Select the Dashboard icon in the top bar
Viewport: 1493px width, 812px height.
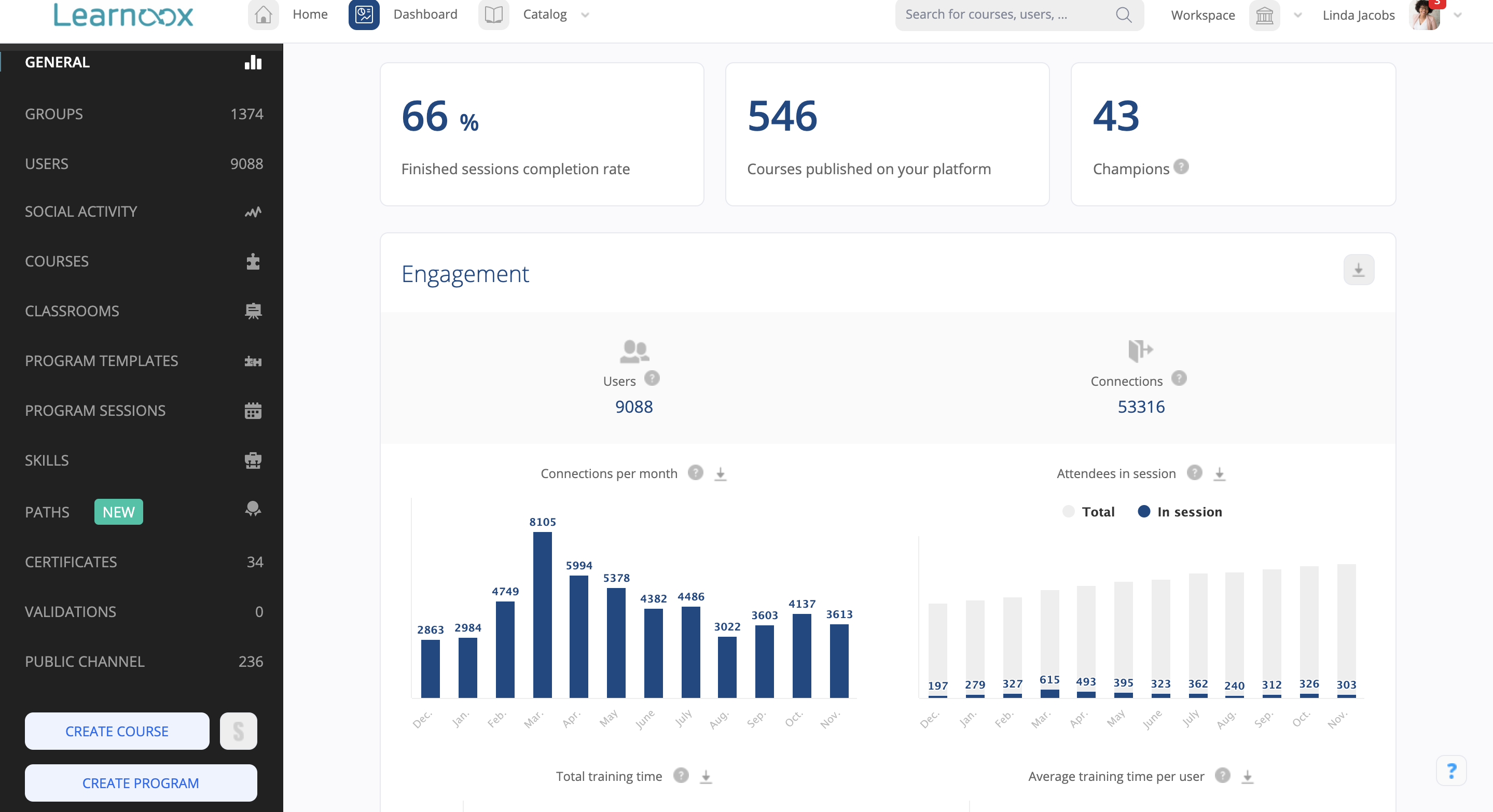(x=364, y=15)
